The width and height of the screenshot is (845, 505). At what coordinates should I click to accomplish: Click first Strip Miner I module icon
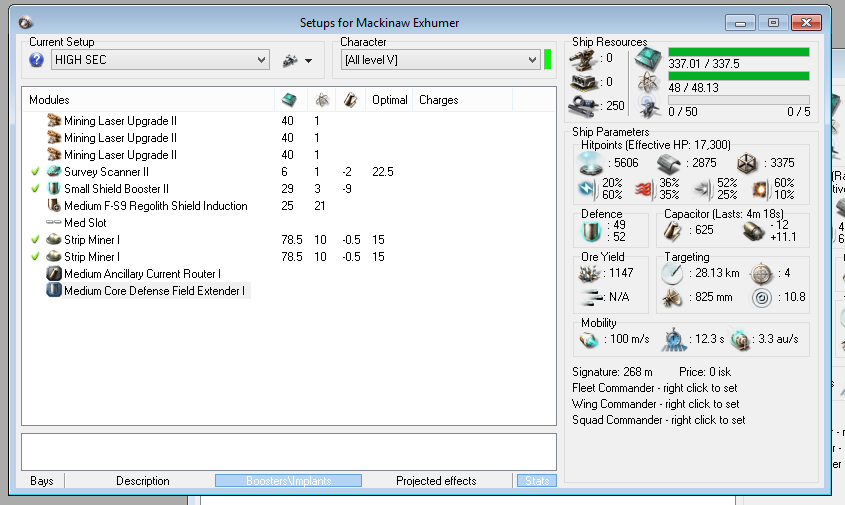coord(54,239)
